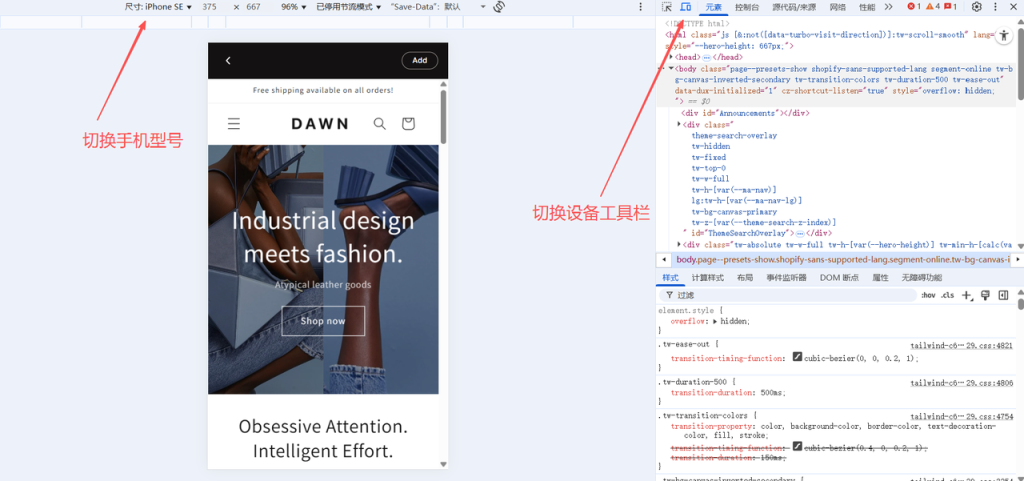Click the back arrow in the black preview bar
The image size is (1024, 481).
pyautogui.click(x=228, y=61)
